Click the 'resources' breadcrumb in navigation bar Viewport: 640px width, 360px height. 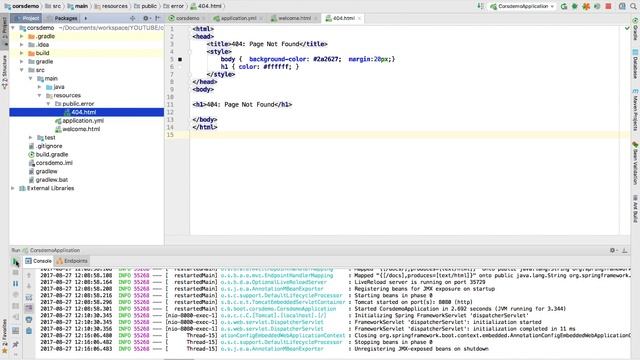point(111,6)
